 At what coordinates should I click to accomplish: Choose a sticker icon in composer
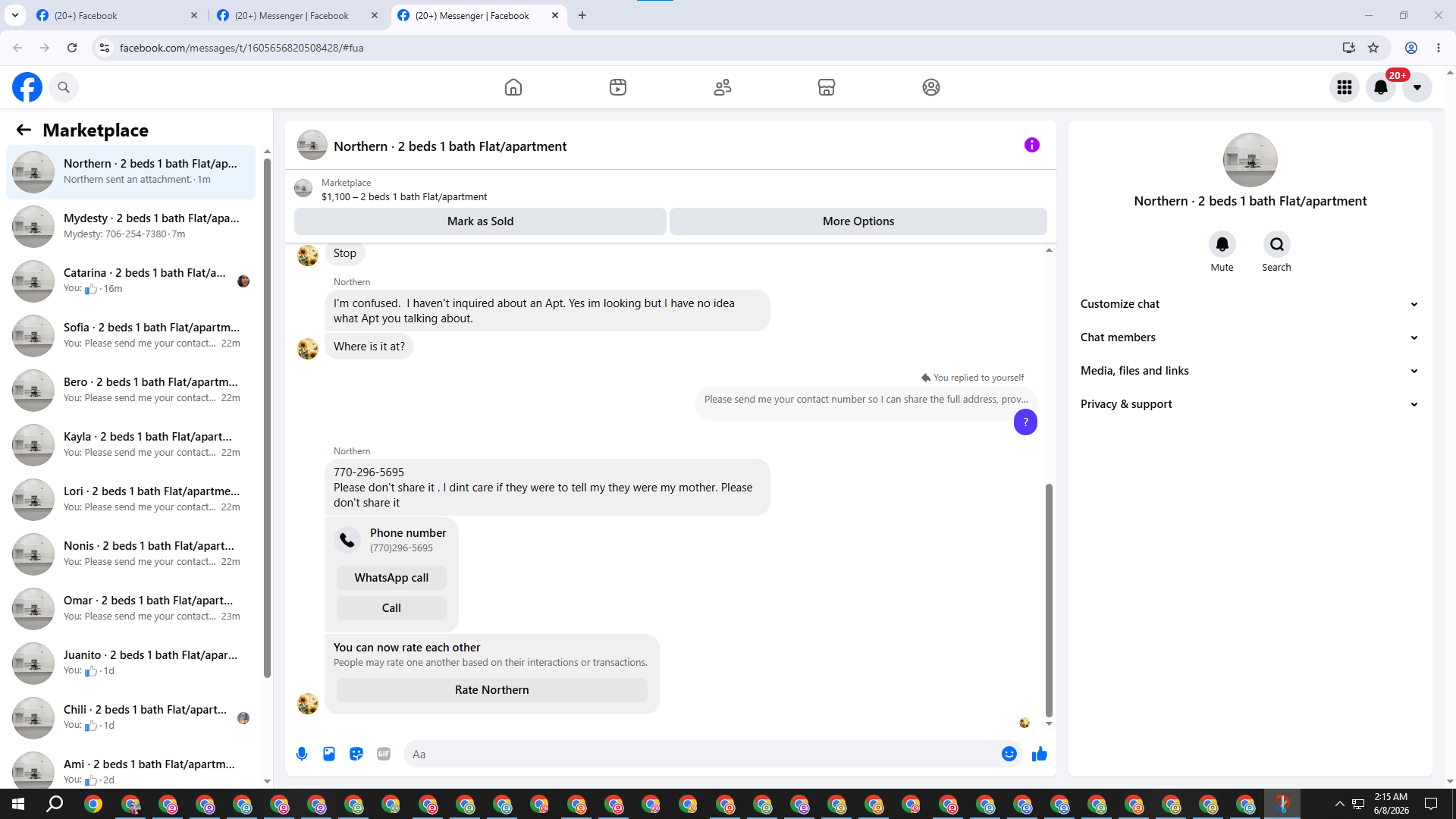point(356,754)
